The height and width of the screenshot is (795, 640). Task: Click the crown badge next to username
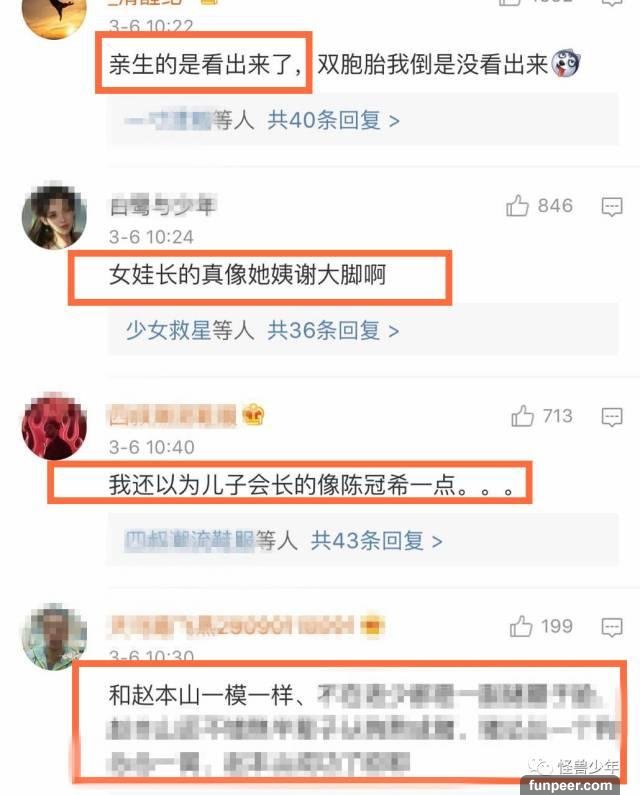click(x=253, y=415)
